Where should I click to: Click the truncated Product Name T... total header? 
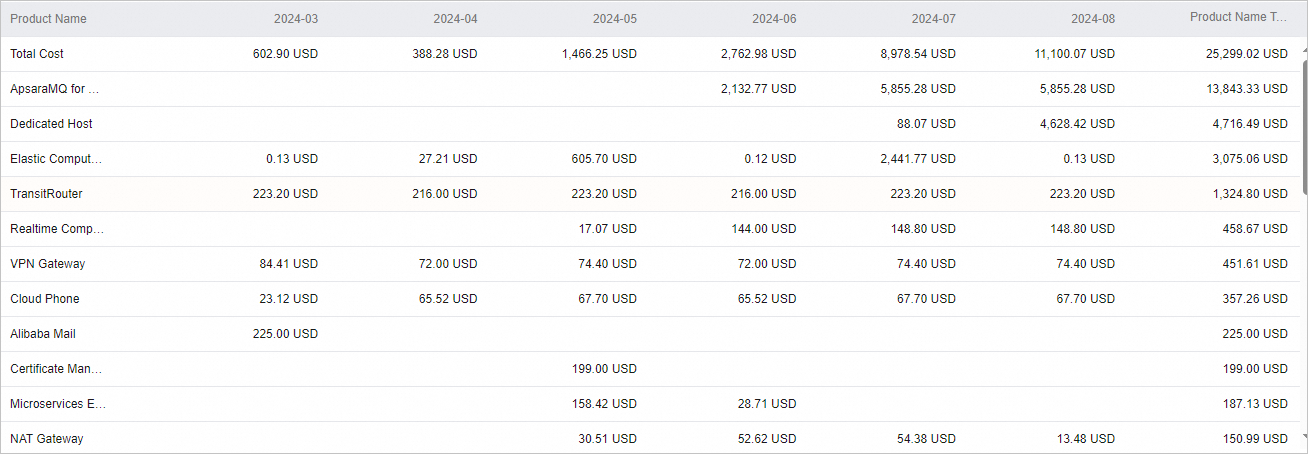point(1238,18)
